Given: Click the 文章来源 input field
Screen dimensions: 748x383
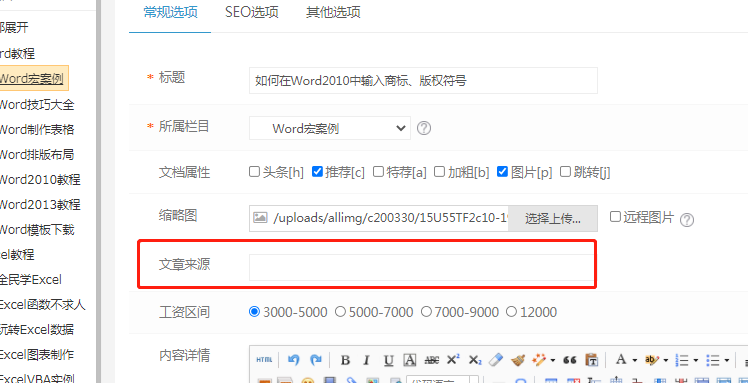Looking at the screenshot, I should 422,267.
